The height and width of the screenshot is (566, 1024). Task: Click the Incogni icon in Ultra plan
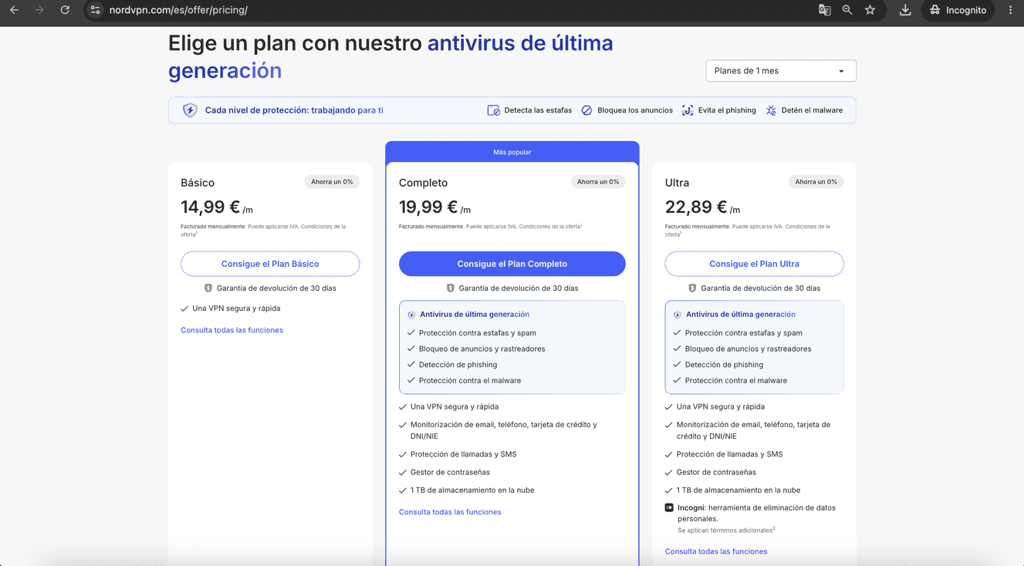(x=669, y=507)
